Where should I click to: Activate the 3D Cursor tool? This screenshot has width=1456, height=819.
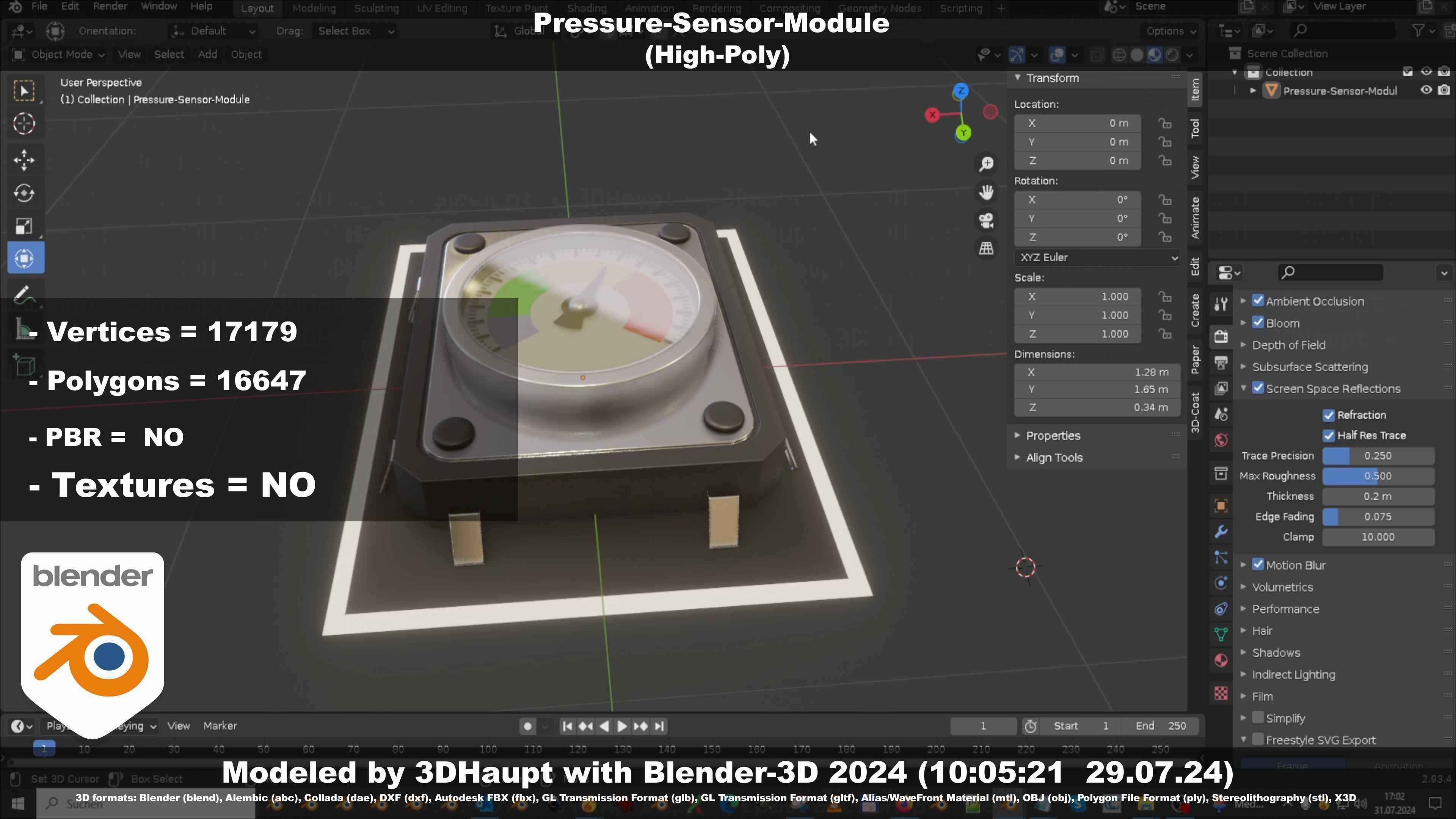tap(24, 124)
